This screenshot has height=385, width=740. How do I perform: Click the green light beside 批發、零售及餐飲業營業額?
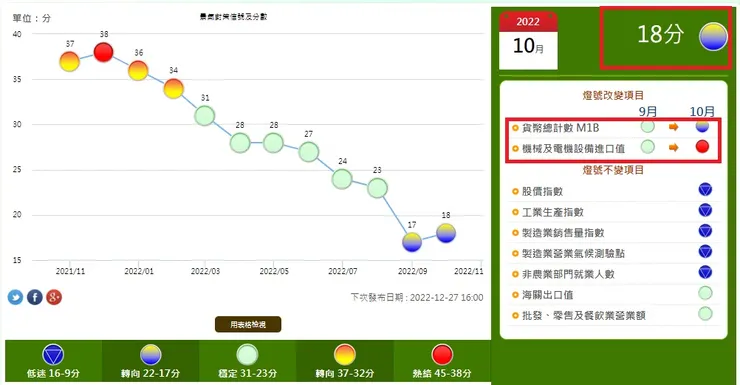(x=705, y=314)
